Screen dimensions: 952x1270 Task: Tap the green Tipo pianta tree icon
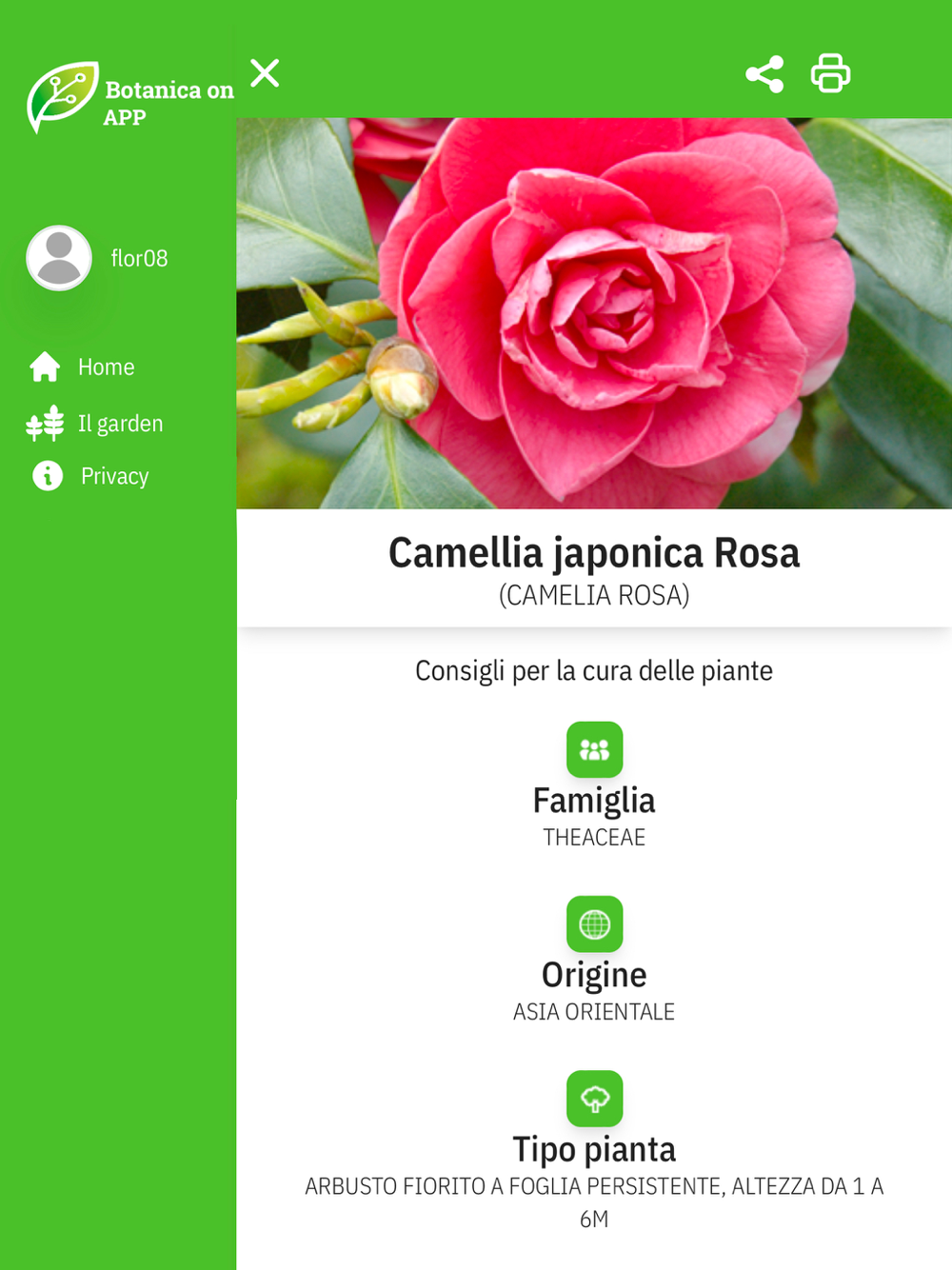tap(595, 1099)
